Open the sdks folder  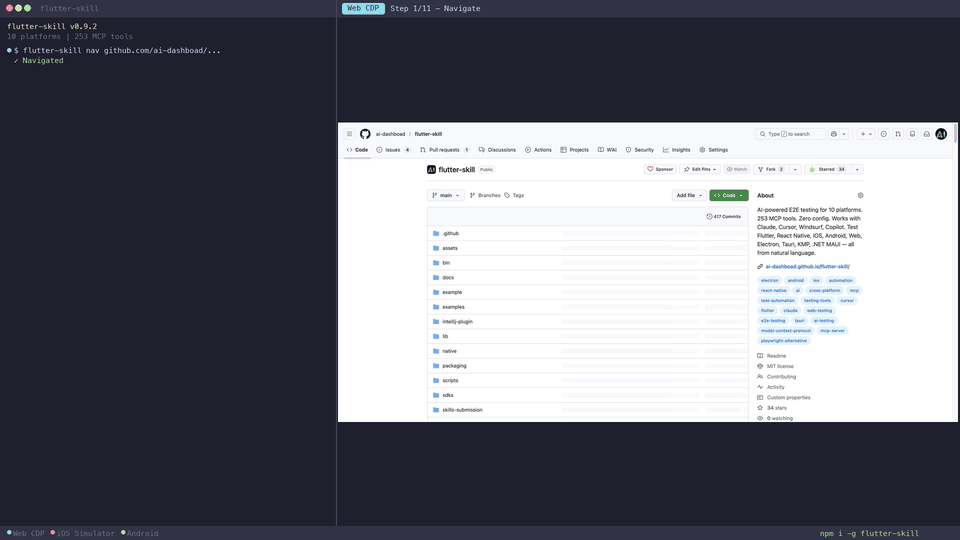coord(448,395)
